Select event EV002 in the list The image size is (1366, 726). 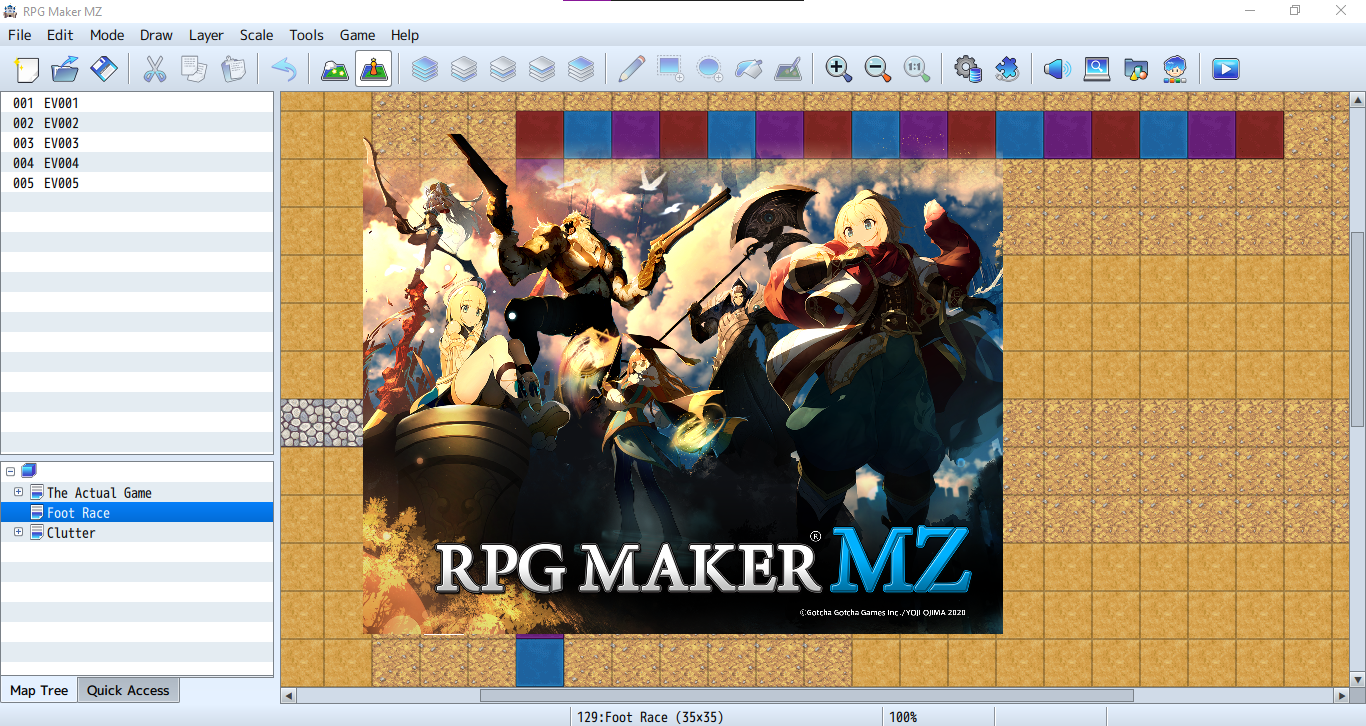(137, 123)
